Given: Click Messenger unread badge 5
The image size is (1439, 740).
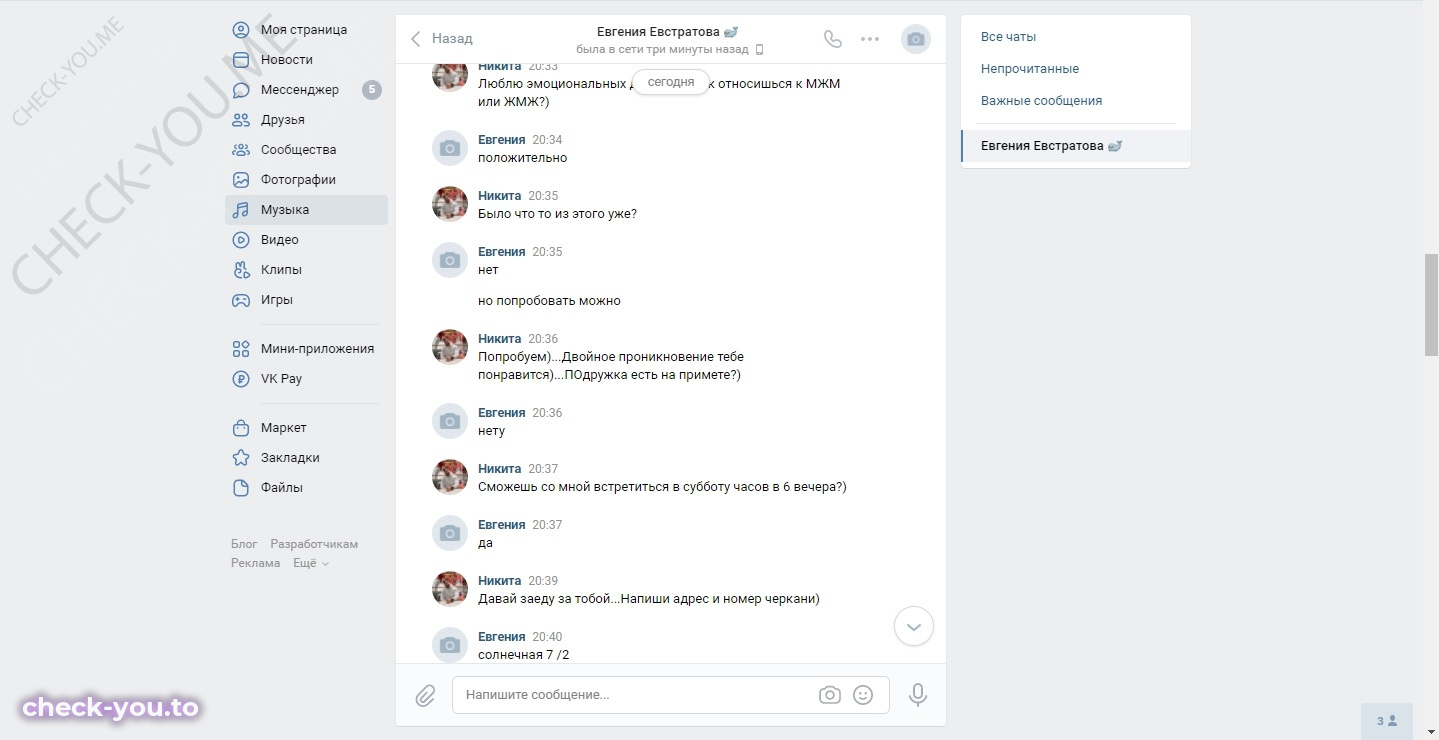Looking at the screenshot, I should coord(372,90).
